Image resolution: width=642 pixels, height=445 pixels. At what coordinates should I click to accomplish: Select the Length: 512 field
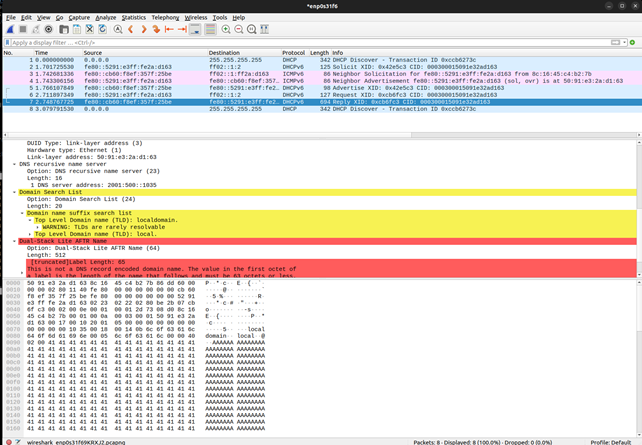pos(46,255)
